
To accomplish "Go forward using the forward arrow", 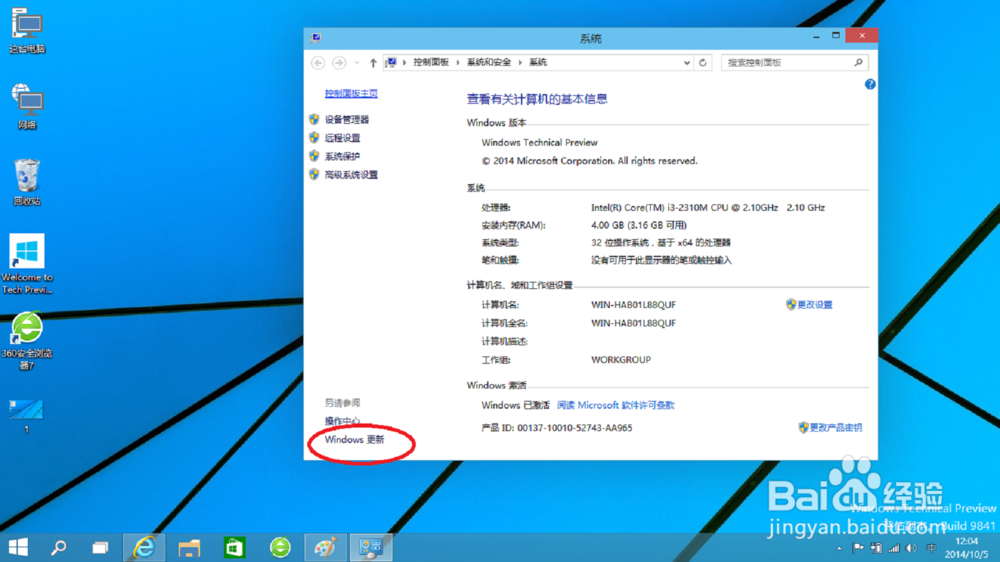I will (339, 63).
